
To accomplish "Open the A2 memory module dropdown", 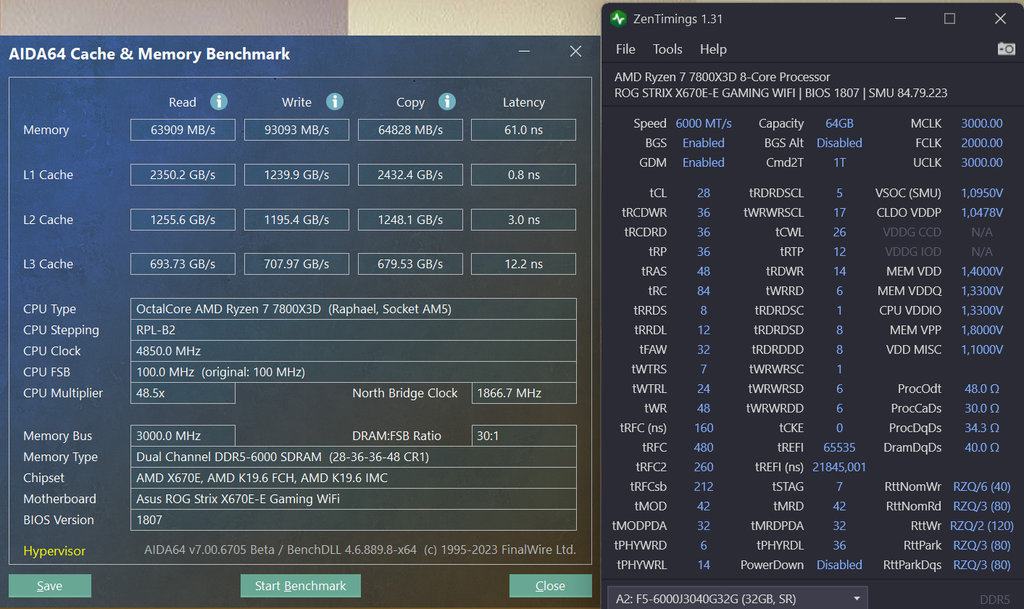I will point(737,599).
